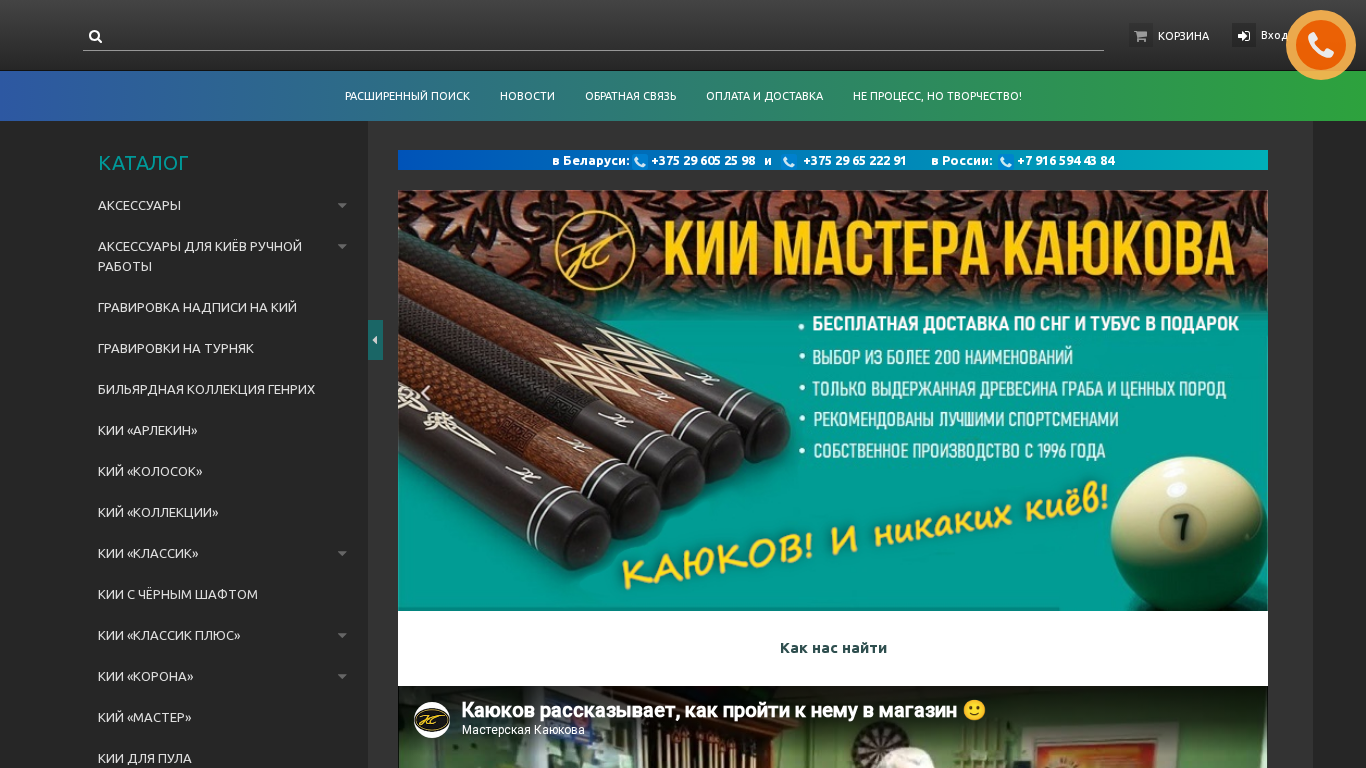
Task: Click the phone icon before +375 29 605 25 98
Action: click(x=640, y=161)
